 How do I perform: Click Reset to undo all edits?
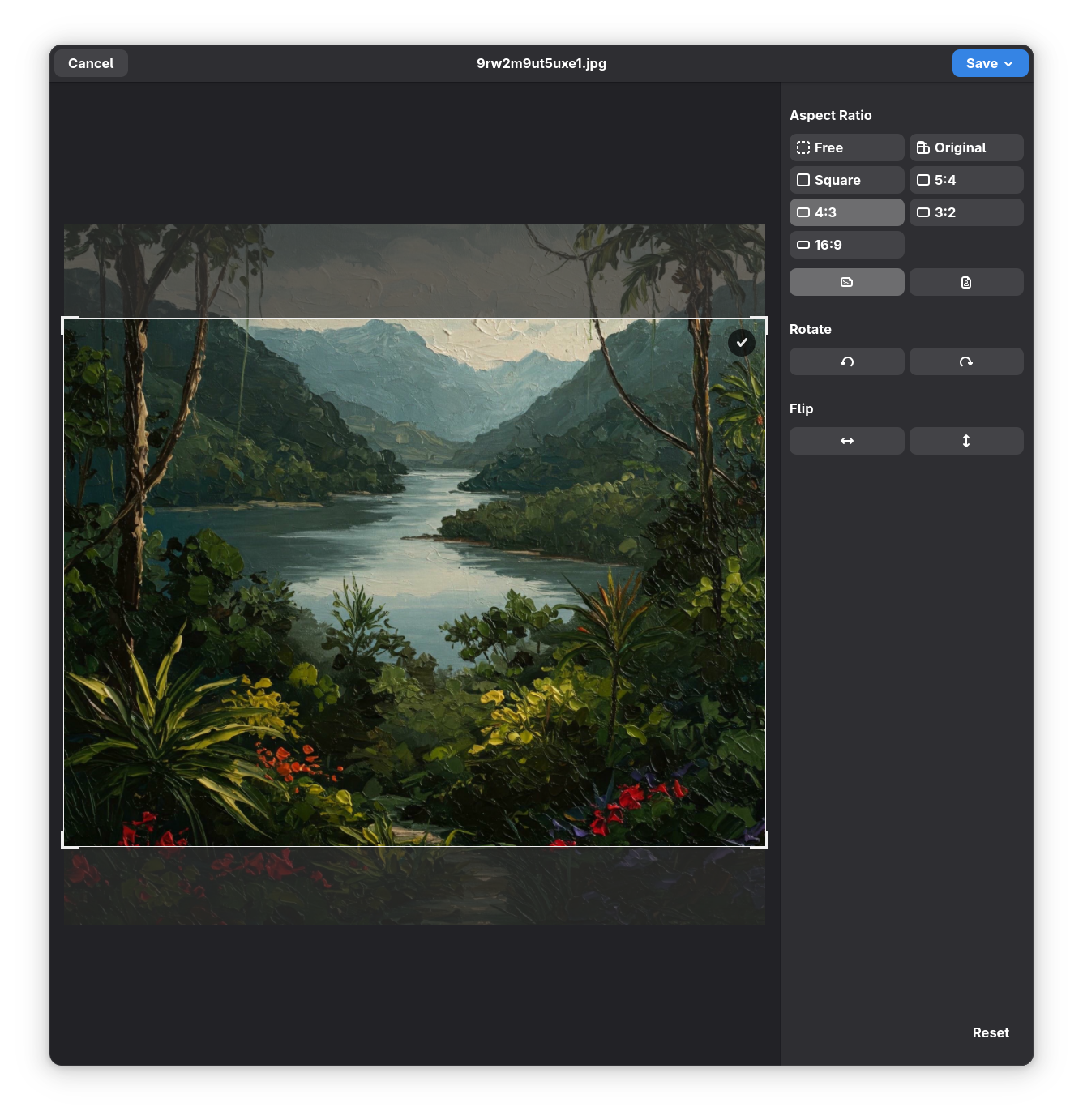coord(991,1032)
